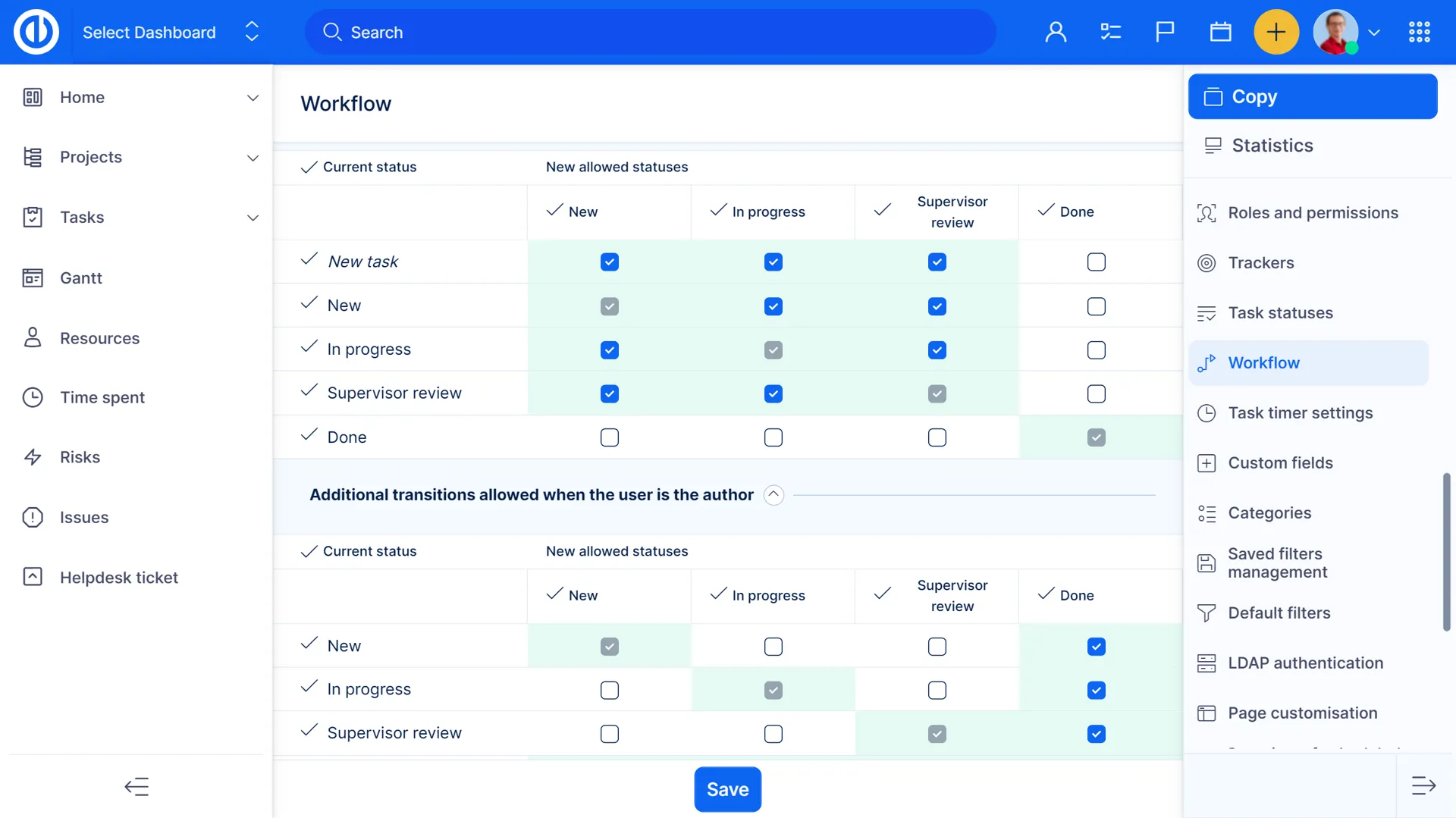The image size is (1456, 818).
Task: Click the Save button
Action: (x=727, y=789)
